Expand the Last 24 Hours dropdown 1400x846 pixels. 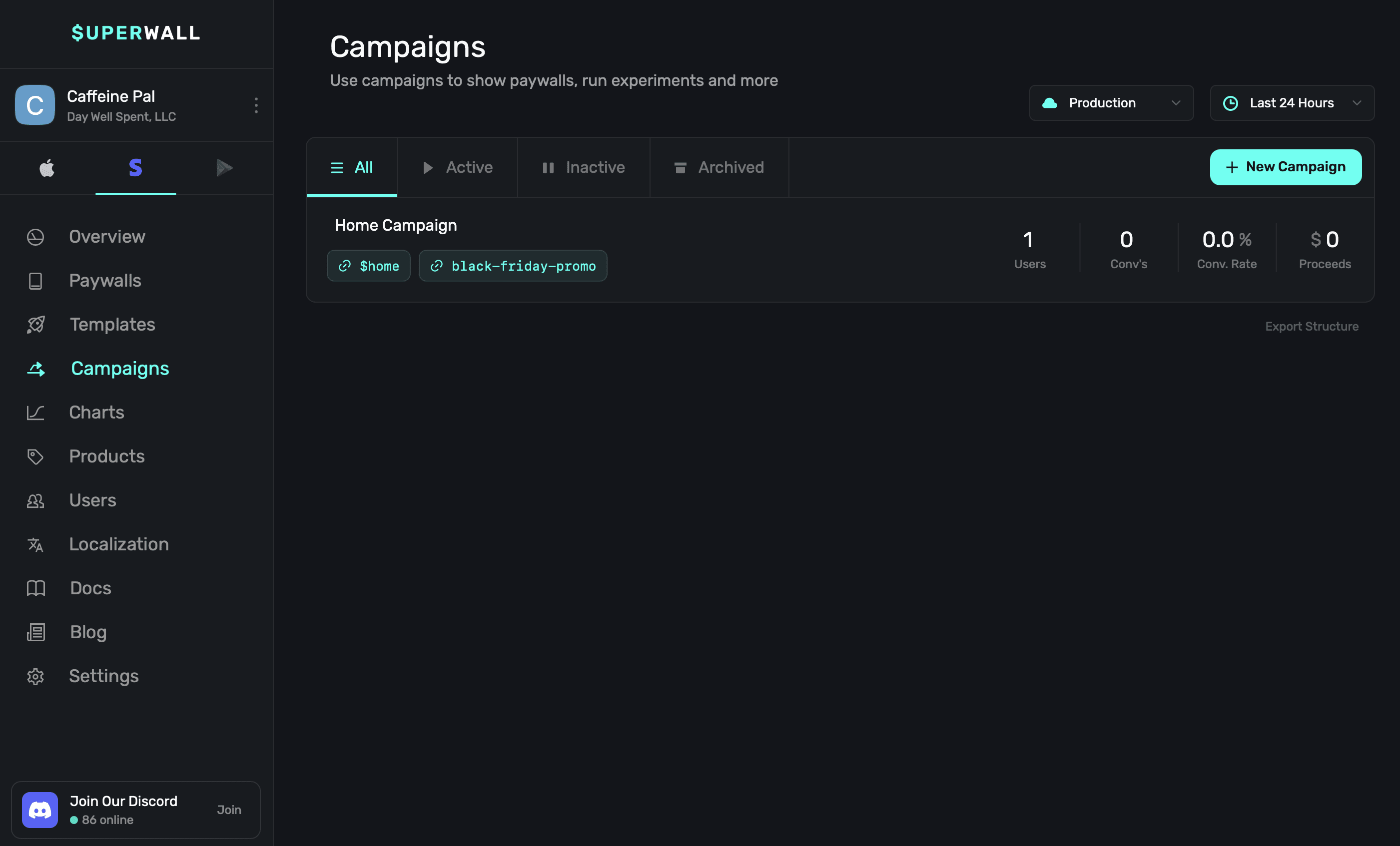[1292, 103]
